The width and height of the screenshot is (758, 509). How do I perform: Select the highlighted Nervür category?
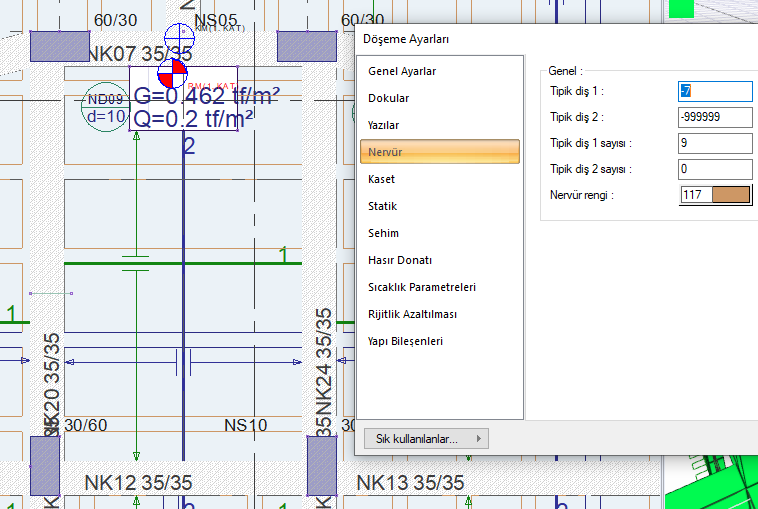tap(439, 152)
